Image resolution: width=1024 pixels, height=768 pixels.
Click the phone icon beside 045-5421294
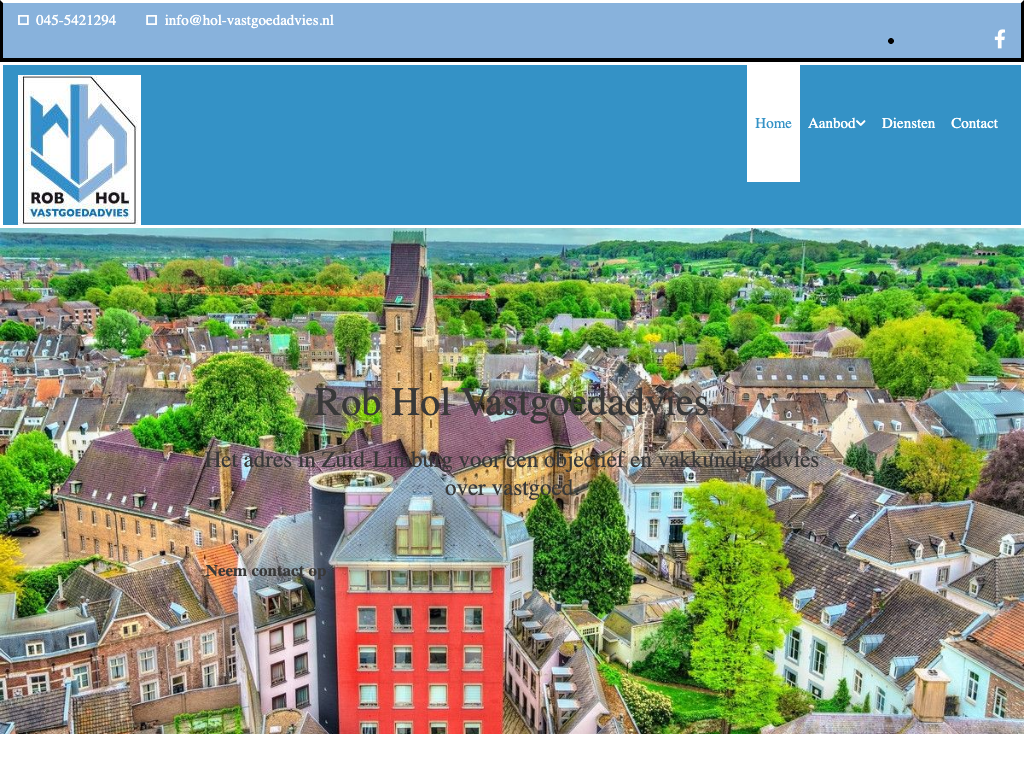(24, 20)
